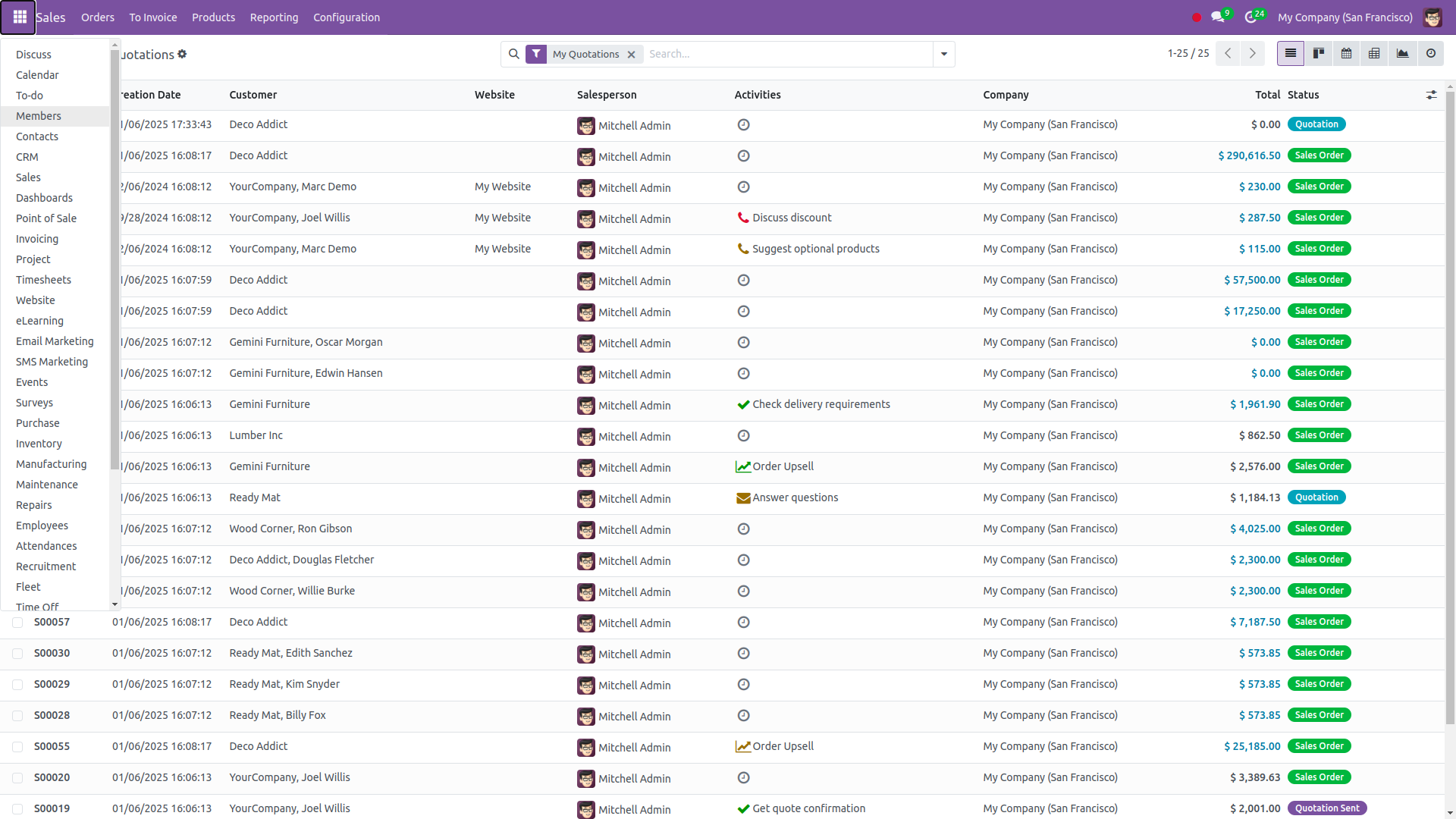Image resolution: width=1456 pixels, height=819 pixels.
Task: Select checkbox for order S00028
Action: (x=17, y=715)
